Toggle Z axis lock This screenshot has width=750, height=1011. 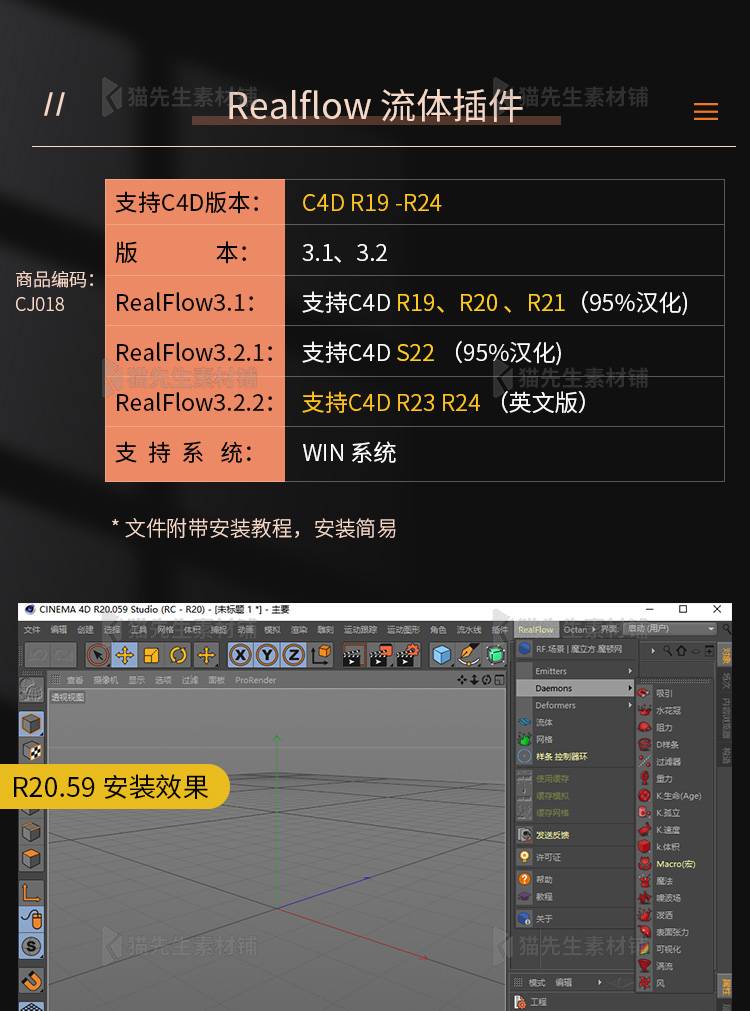293,656
